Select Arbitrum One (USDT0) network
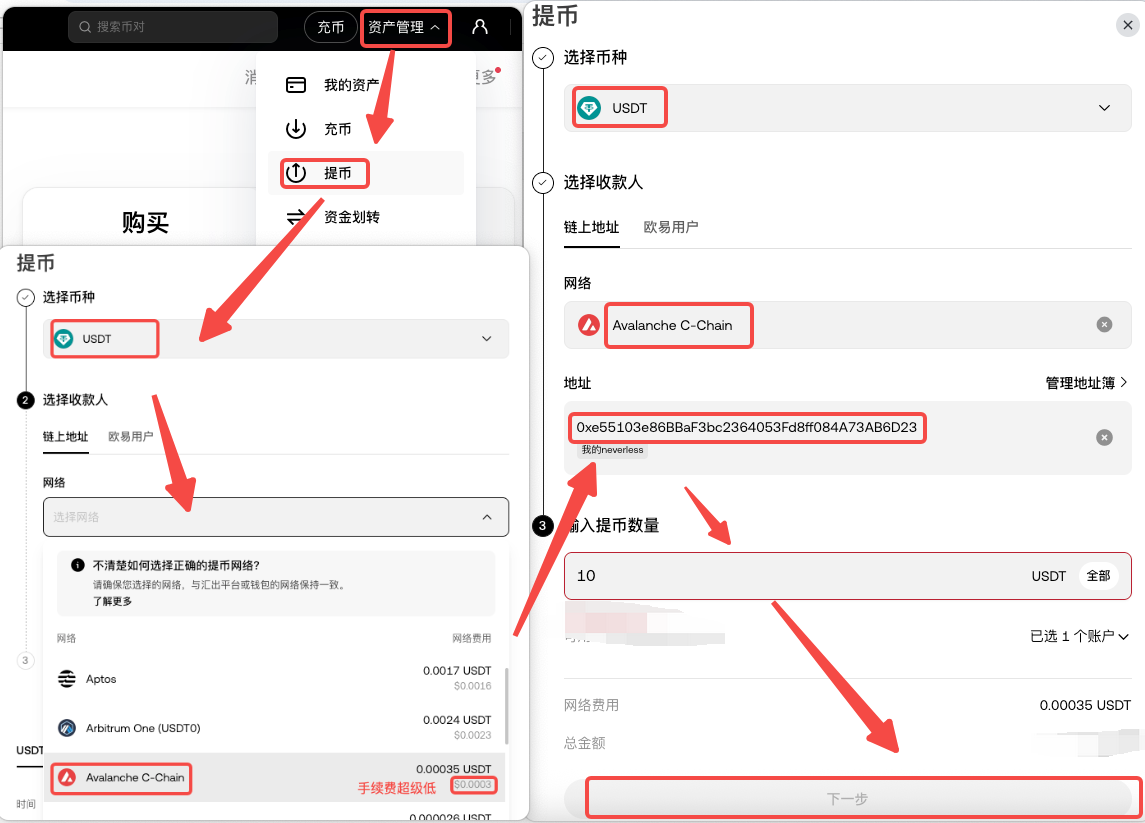The width and height of the screenshot is (1145, 823). [274, 727]
